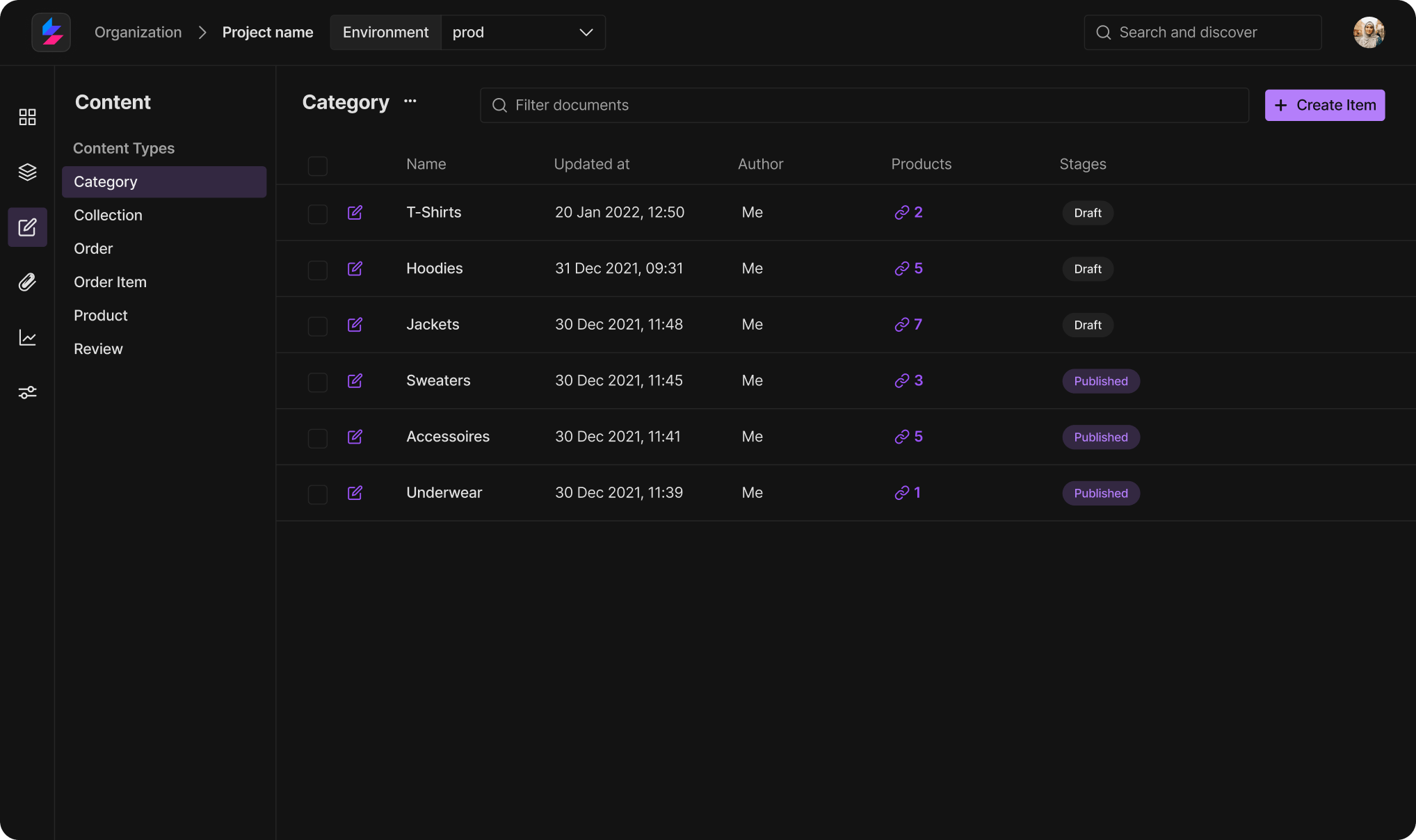Expand the prod environment dropdown
1416x840 pixels.
523,33
